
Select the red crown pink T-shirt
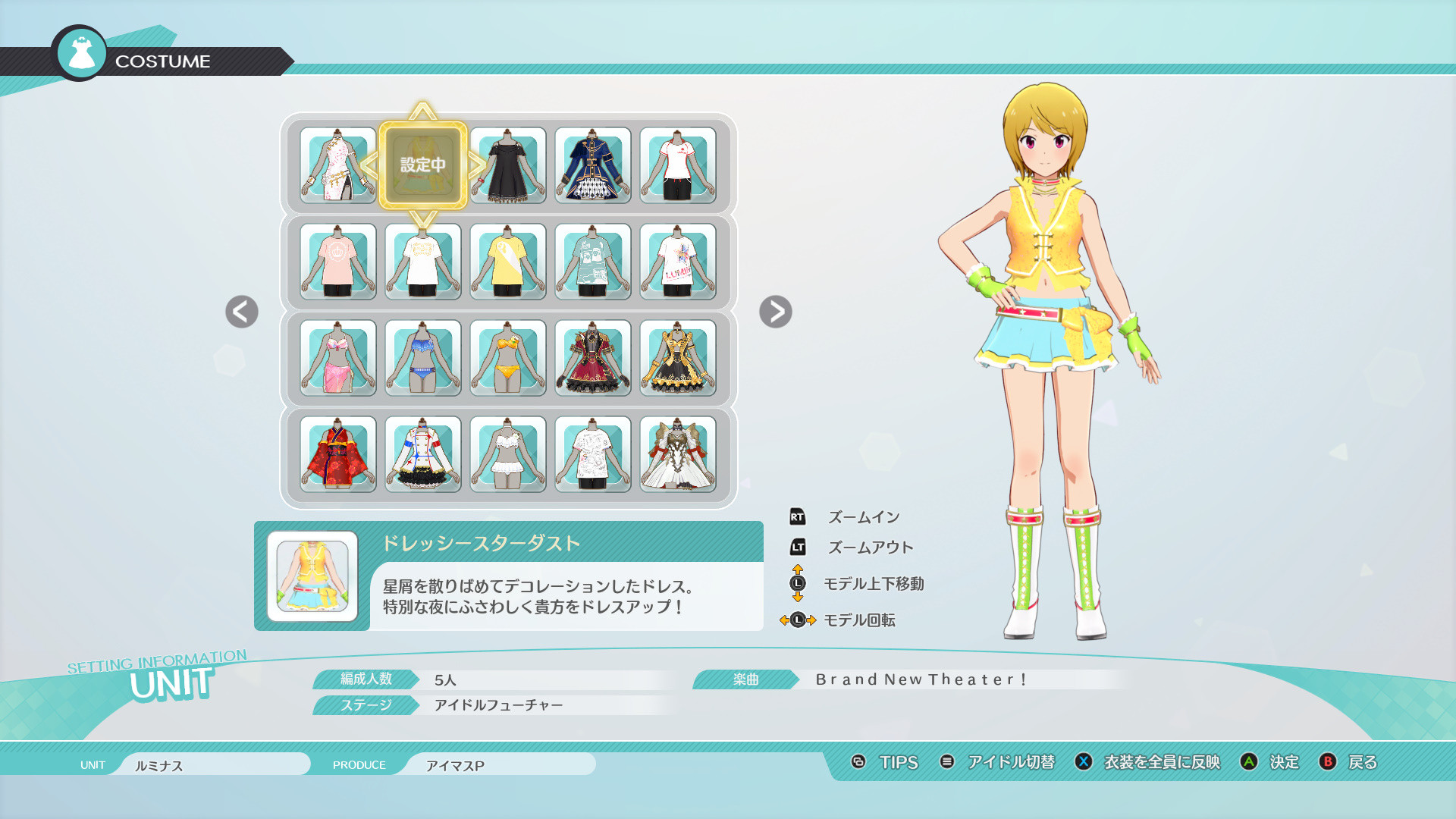point(337,262)
